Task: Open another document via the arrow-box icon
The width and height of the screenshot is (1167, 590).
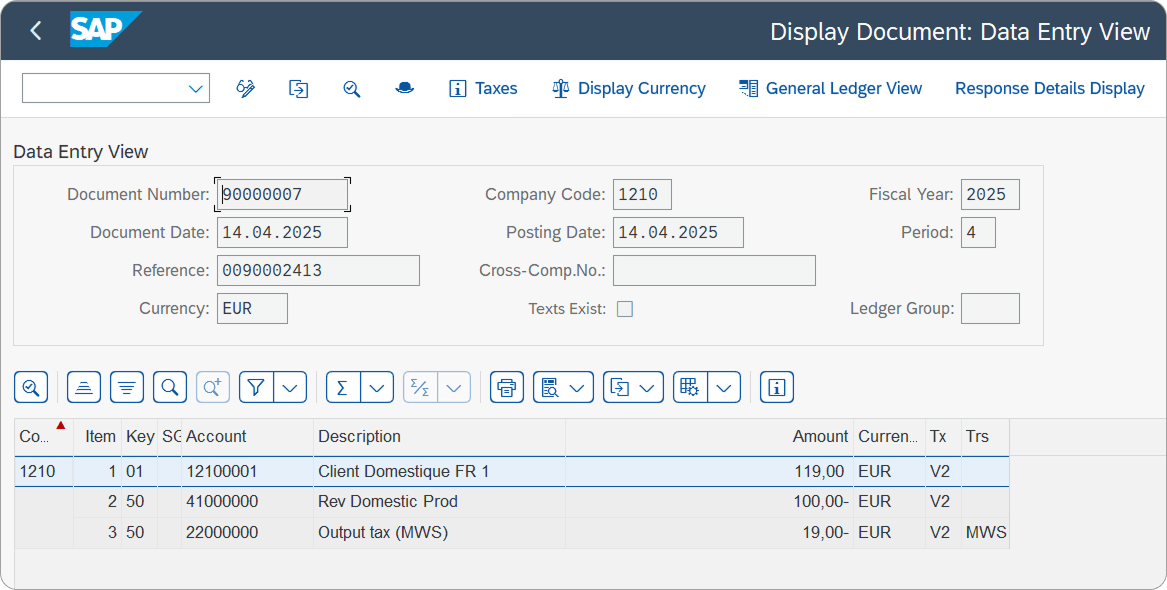Action: [298, 89]
